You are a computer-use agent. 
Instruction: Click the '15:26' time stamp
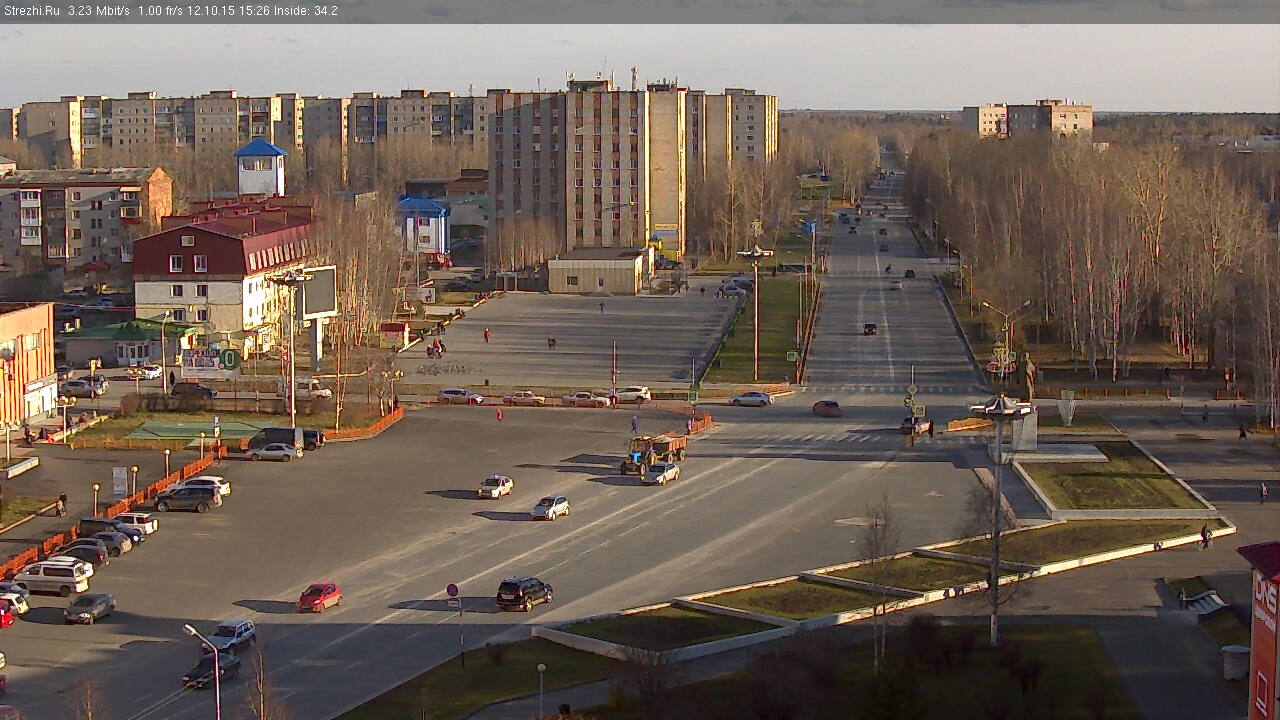pyautogui.click(x=253, y=11)
